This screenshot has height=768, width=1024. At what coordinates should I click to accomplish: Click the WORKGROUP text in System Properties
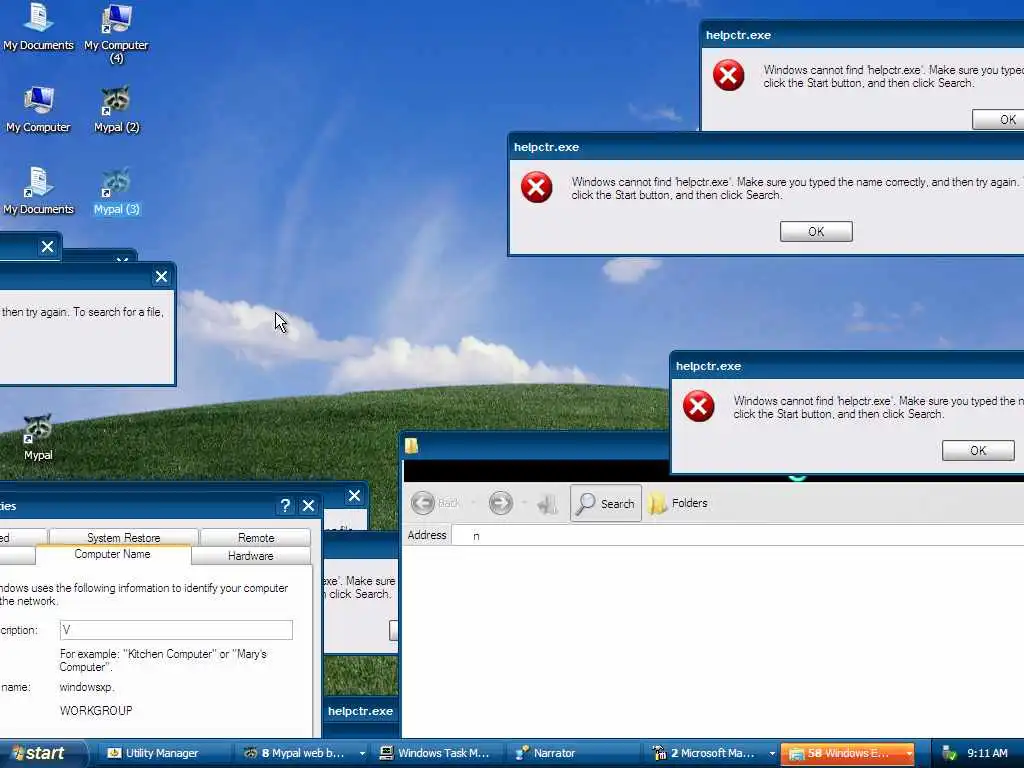(96, 711)
